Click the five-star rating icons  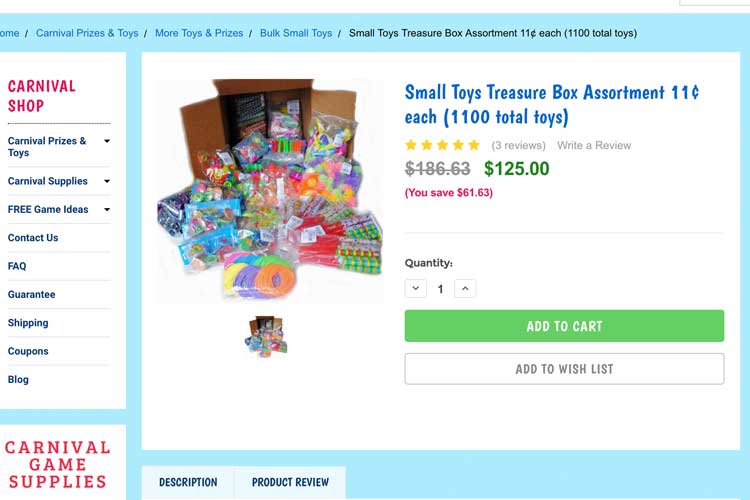point(442,145)
